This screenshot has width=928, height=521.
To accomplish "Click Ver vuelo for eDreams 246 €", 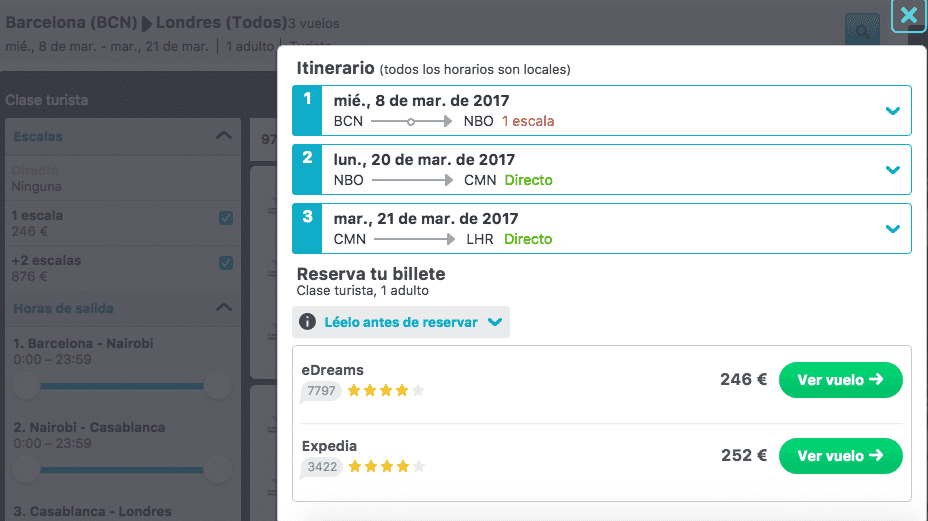I will [840, 380].
